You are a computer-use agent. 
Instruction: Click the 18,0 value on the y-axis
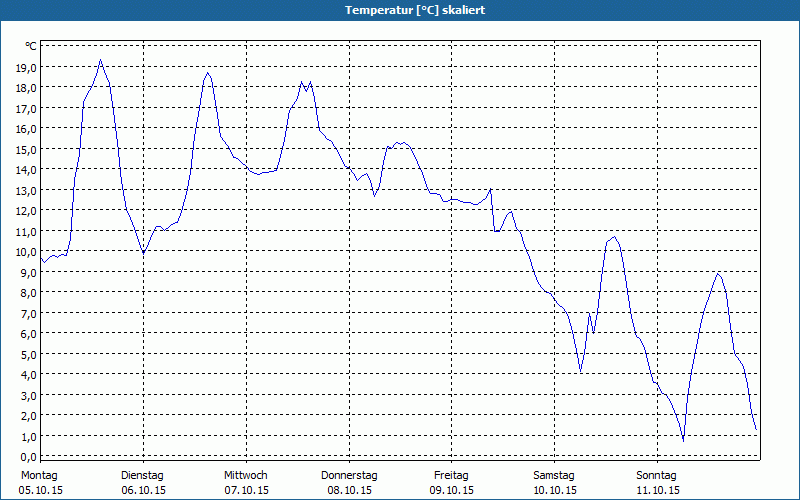27,88
